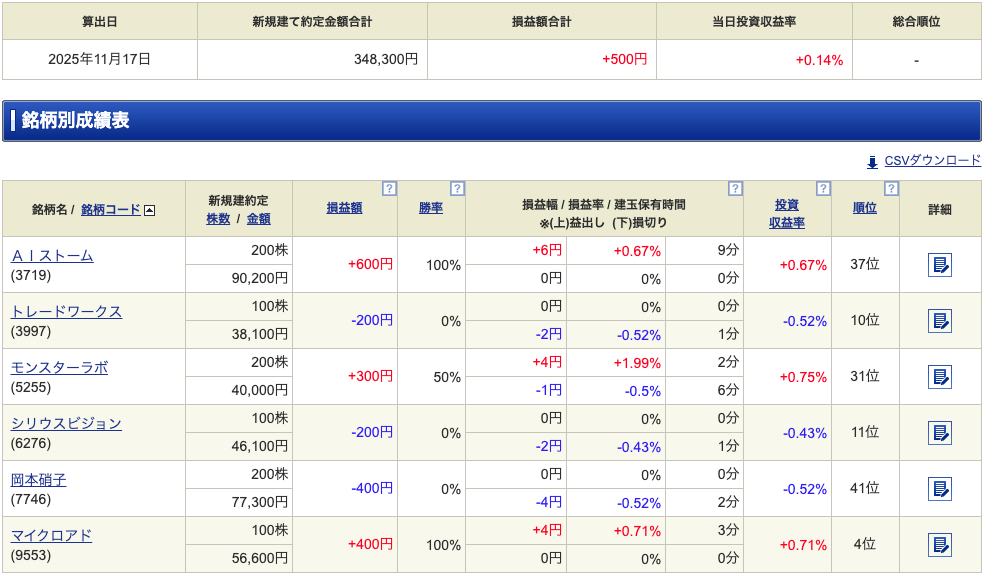Open detail icon for トレードワークス row
The image size is (984, 574).
[939, 321]
